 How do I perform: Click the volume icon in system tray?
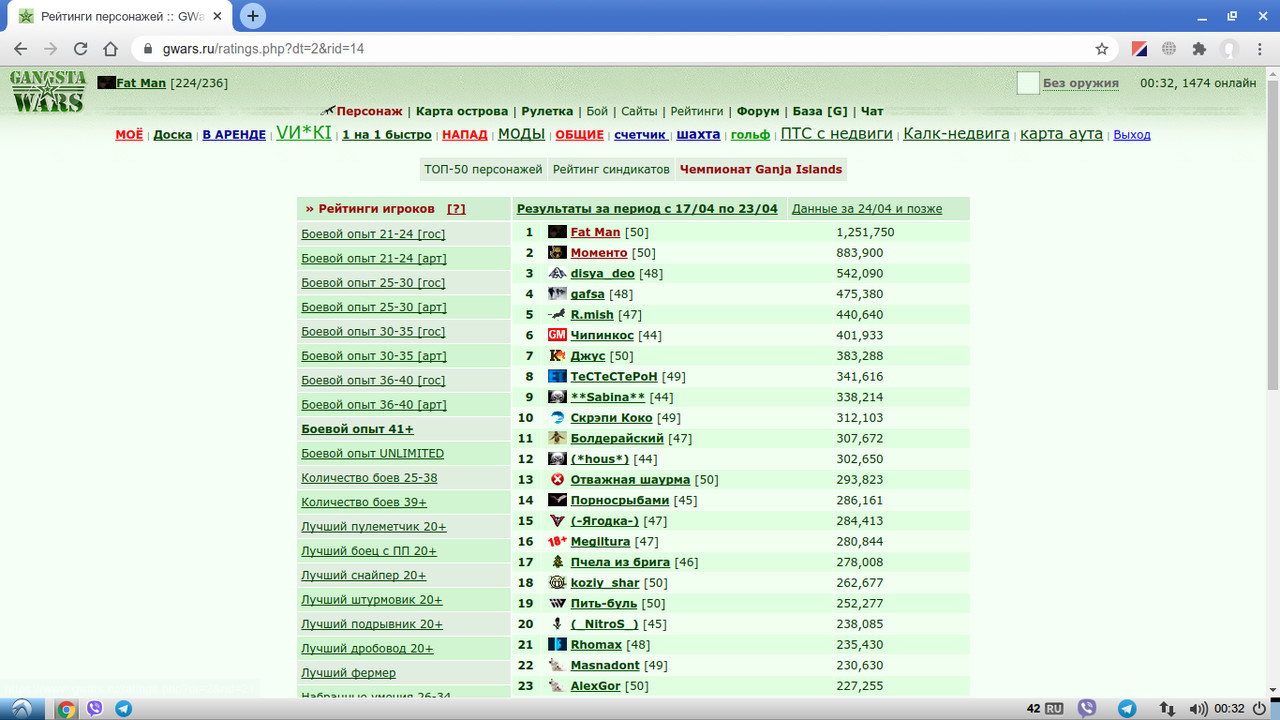tap(1199, 709)
